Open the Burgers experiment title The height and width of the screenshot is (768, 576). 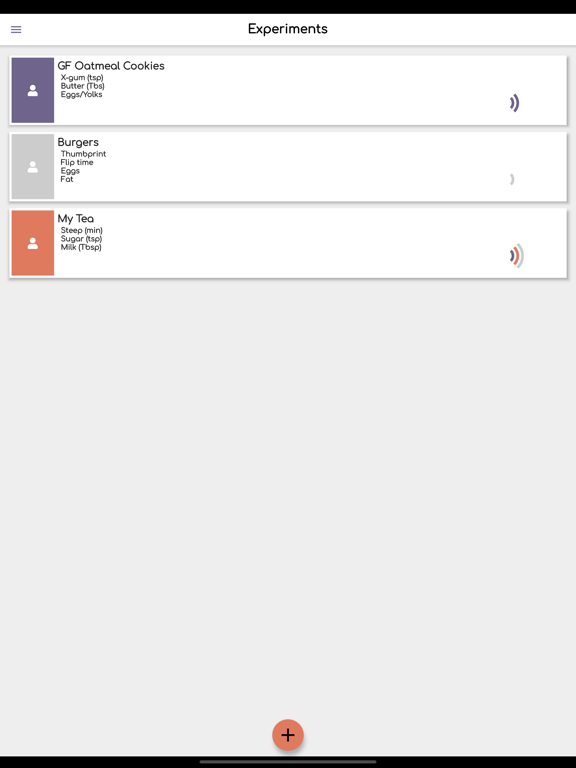(x=78, y=142)
